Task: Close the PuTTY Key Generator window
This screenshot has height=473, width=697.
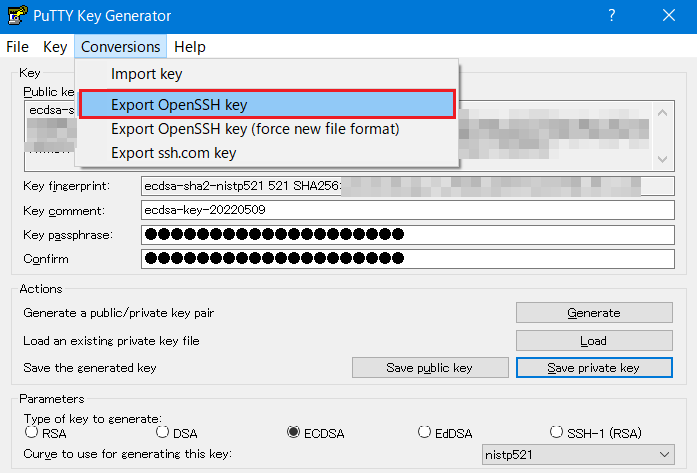Action: [x=669, y=16]
